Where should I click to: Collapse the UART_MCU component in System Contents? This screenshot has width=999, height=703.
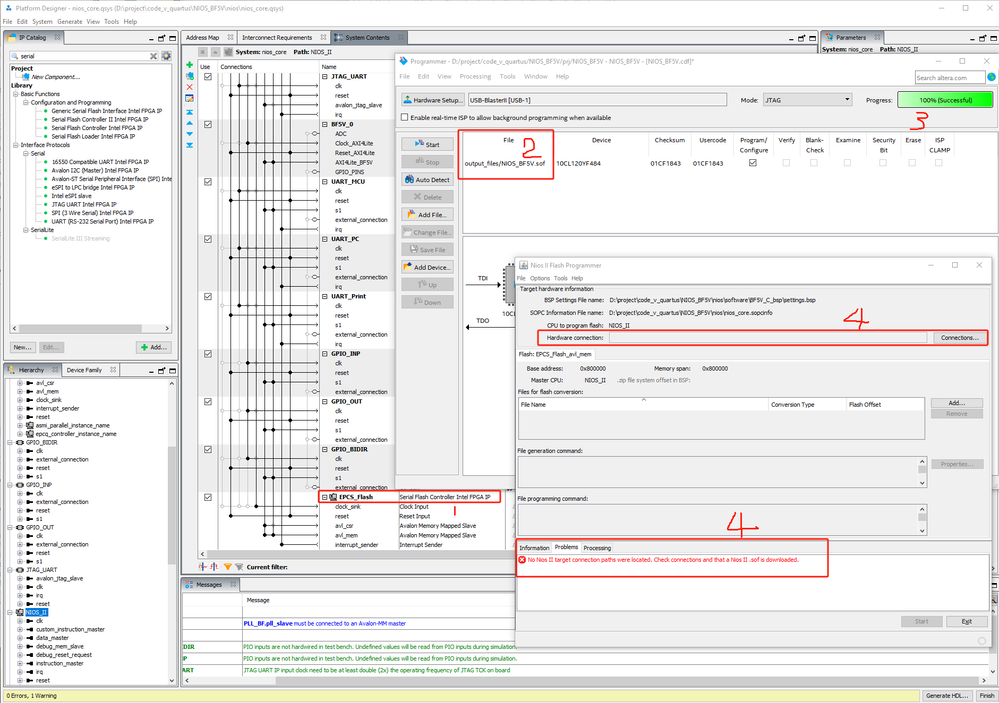pos(323,181)
